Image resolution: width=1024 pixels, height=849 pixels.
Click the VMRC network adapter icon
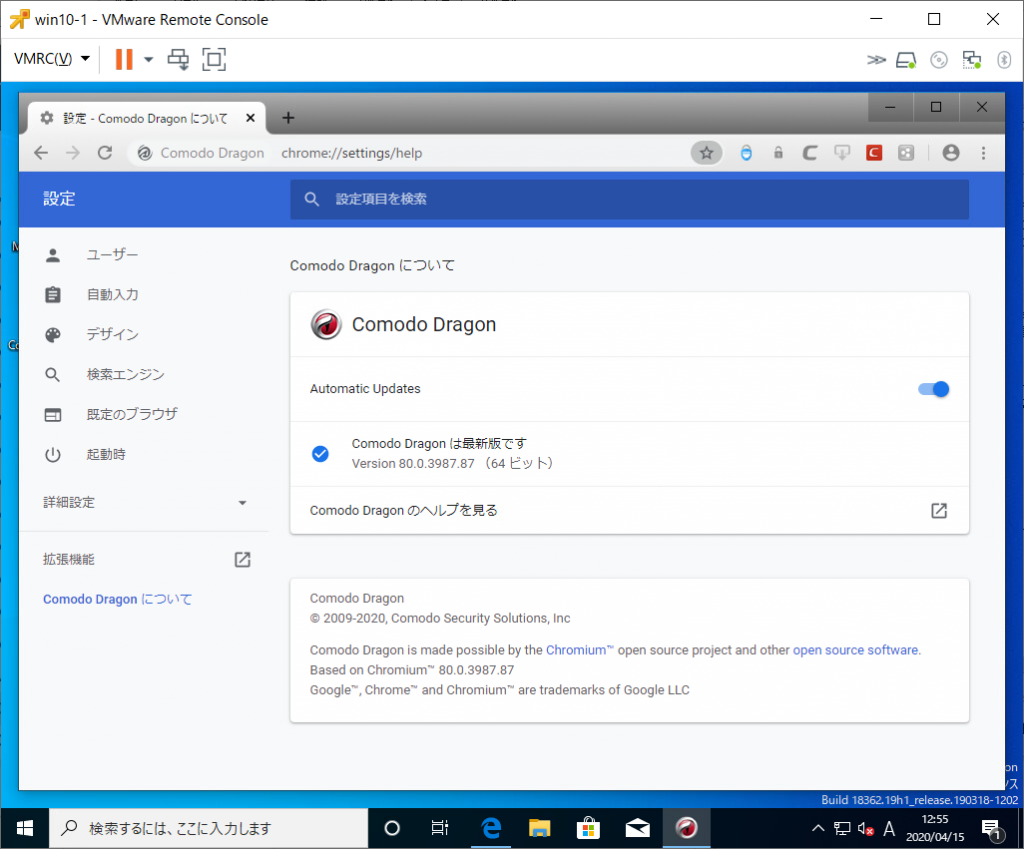point(972,60)
